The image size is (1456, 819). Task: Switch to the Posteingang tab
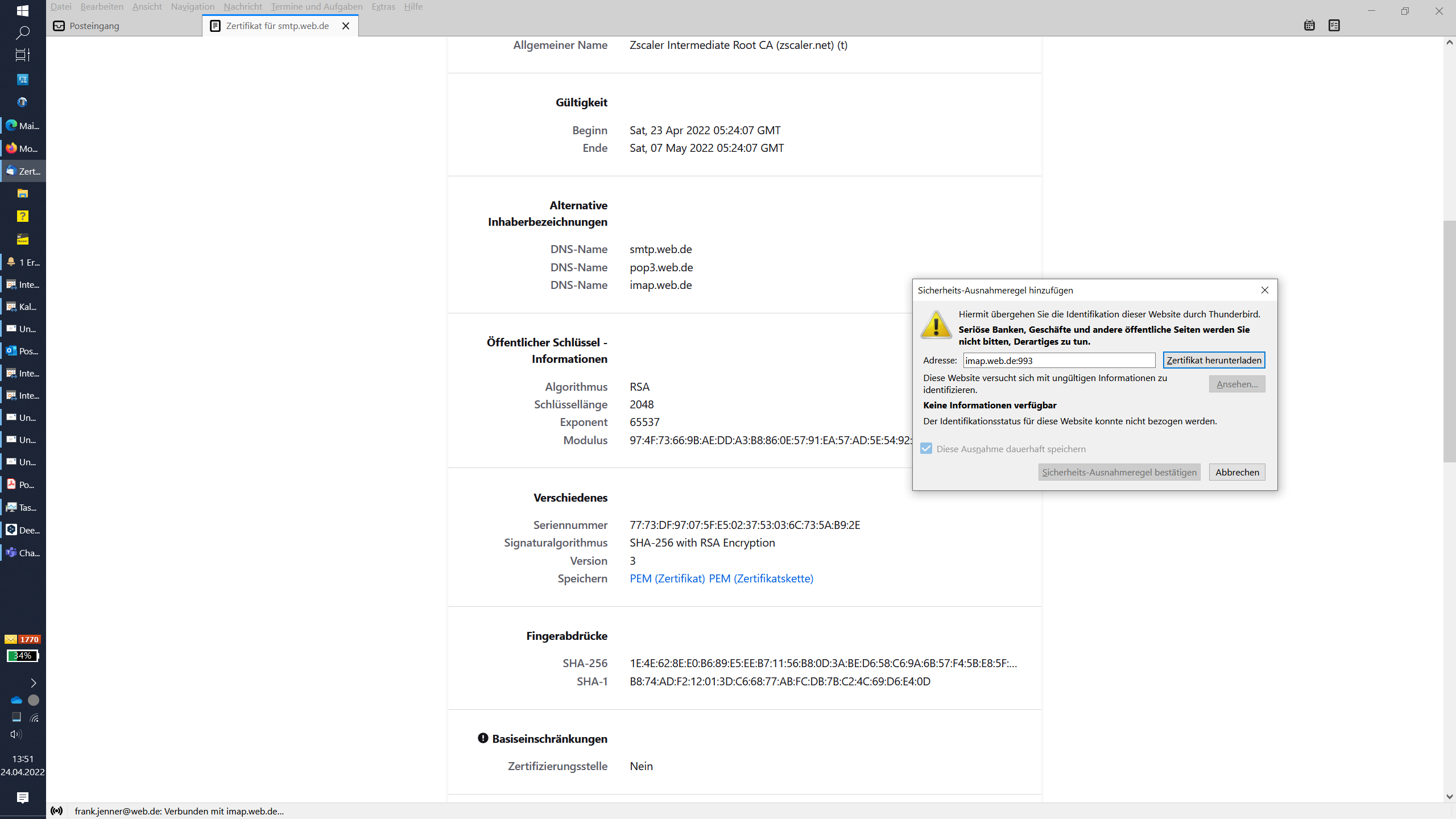[94, 26]
